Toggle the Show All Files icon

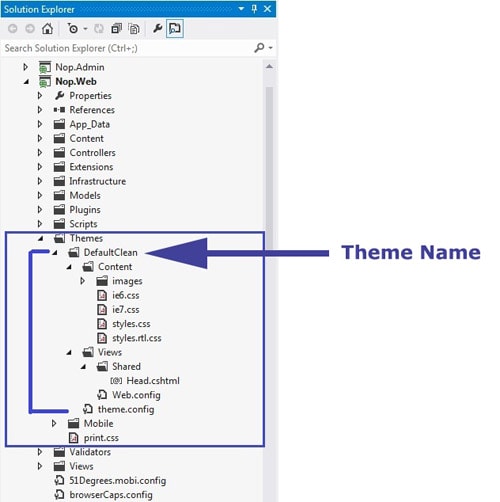134,29
